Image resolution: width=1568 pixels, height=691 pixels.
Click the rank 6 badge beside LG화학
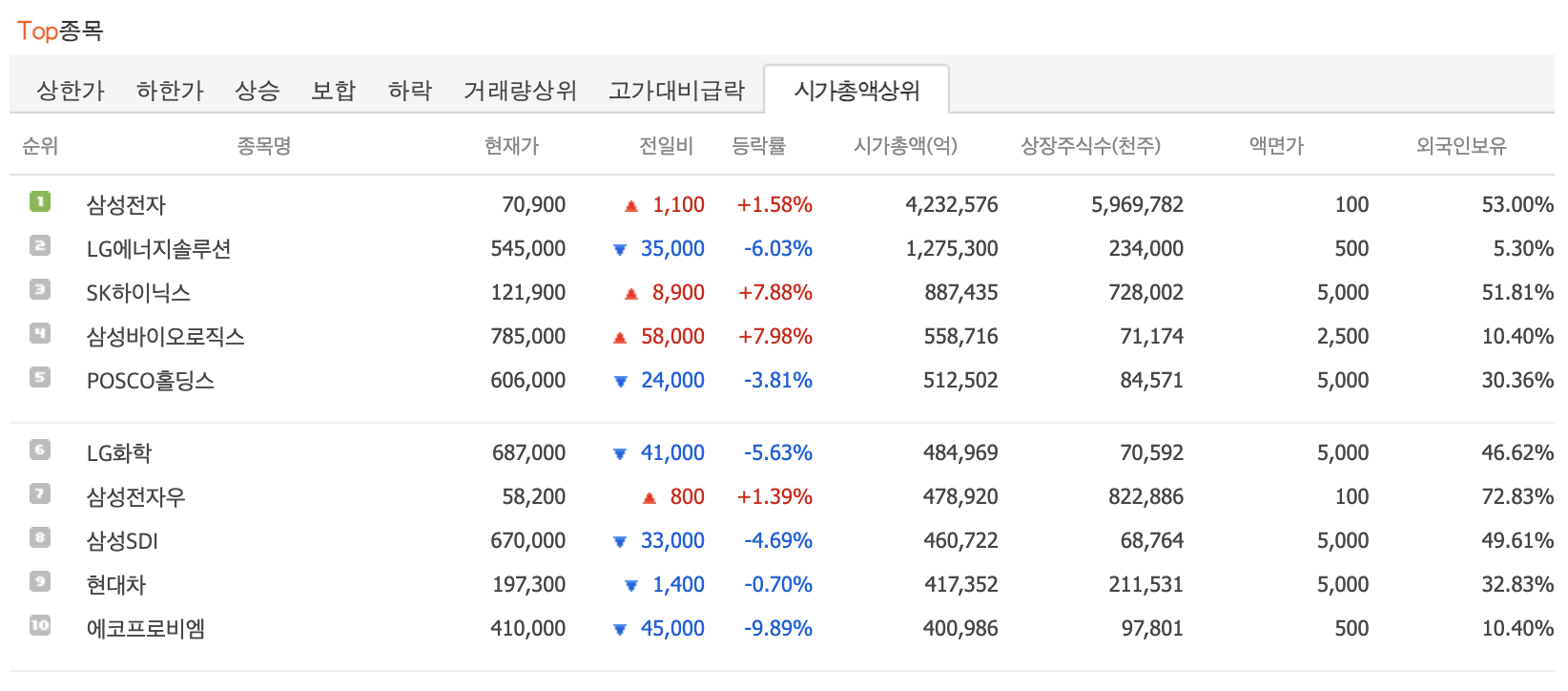click(x=39, y=450)
